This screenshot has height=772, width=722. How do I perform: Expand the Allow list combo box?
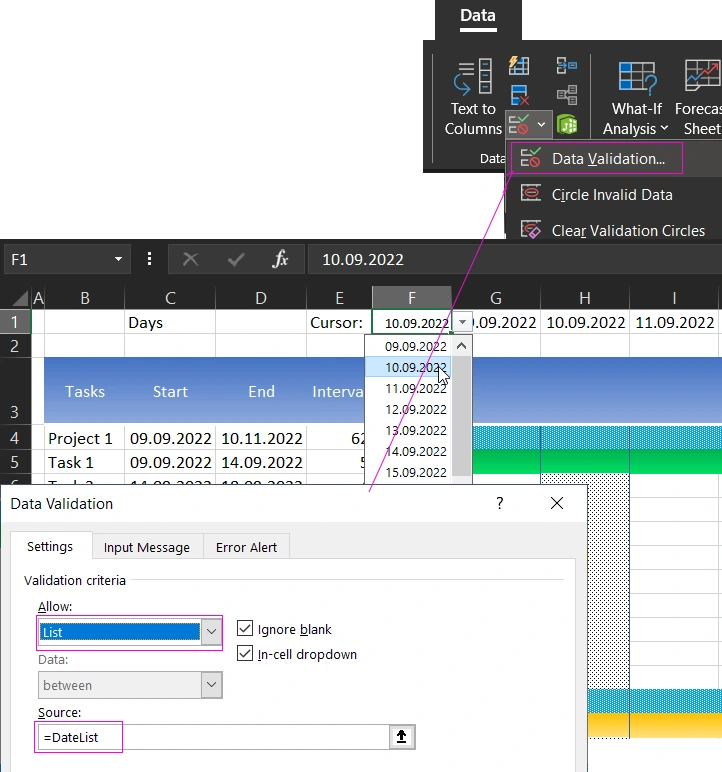211,632
